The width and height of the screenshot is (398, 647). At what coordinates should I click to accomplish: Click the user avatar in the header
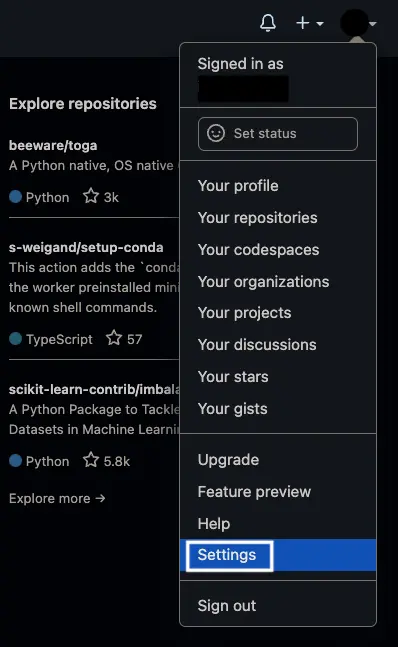coord(354,23)
